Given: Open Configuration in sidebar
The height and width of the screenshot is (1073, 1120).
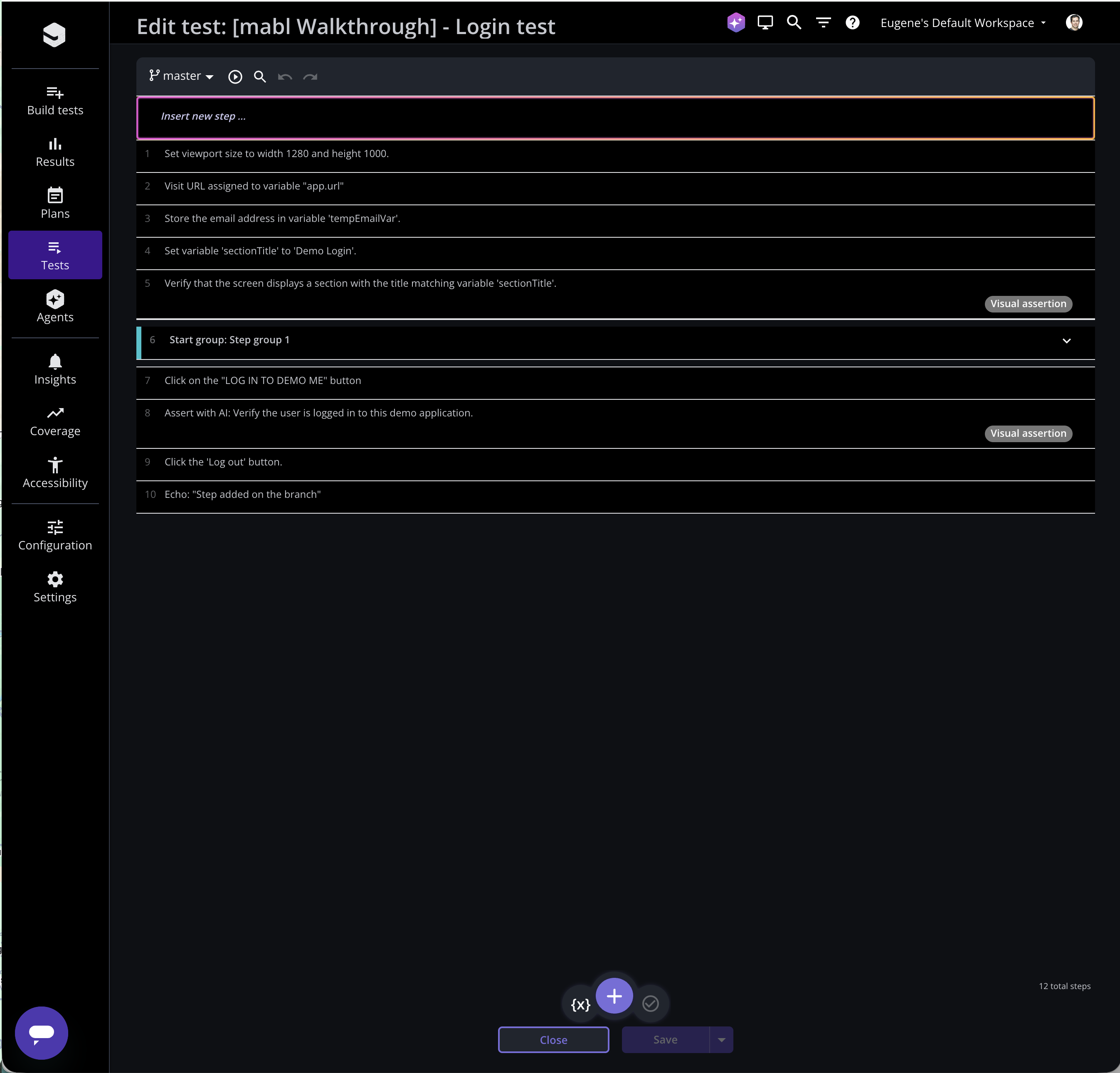Looking at the screenshot, I should click(55, 535).
